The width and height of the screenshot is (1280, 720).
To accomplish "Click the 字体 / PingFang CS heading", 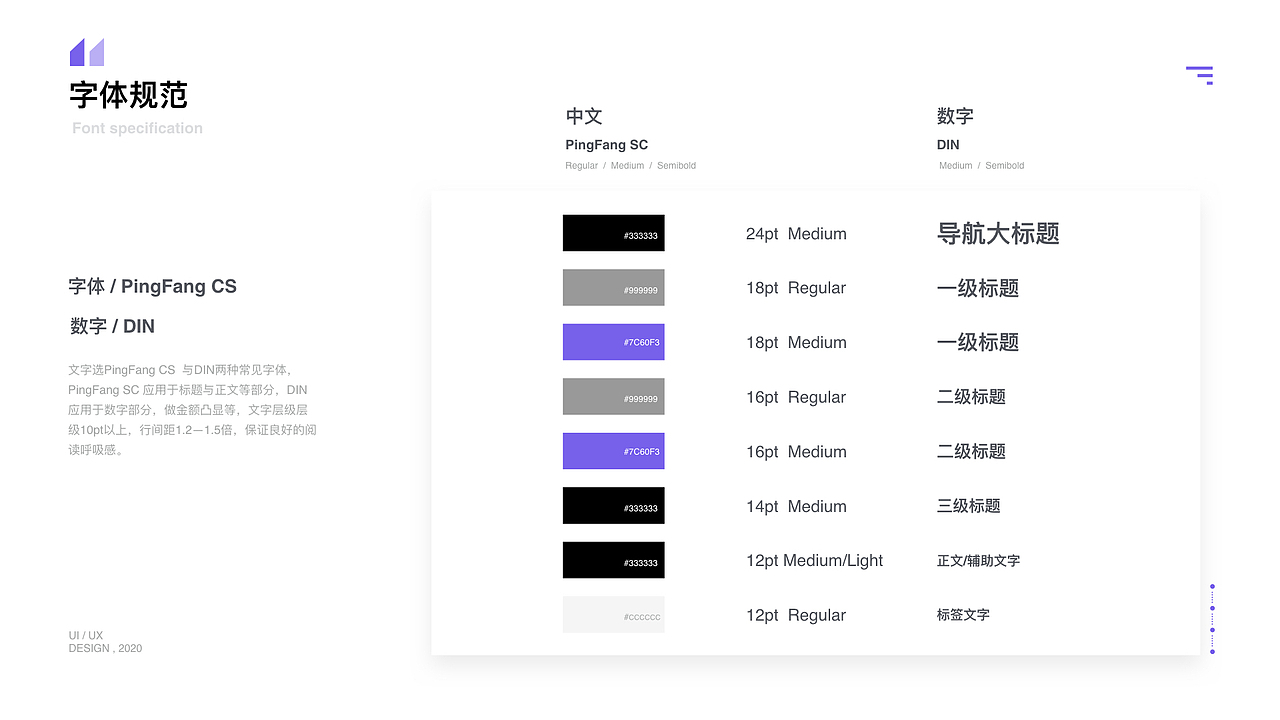I will (152, 286).
